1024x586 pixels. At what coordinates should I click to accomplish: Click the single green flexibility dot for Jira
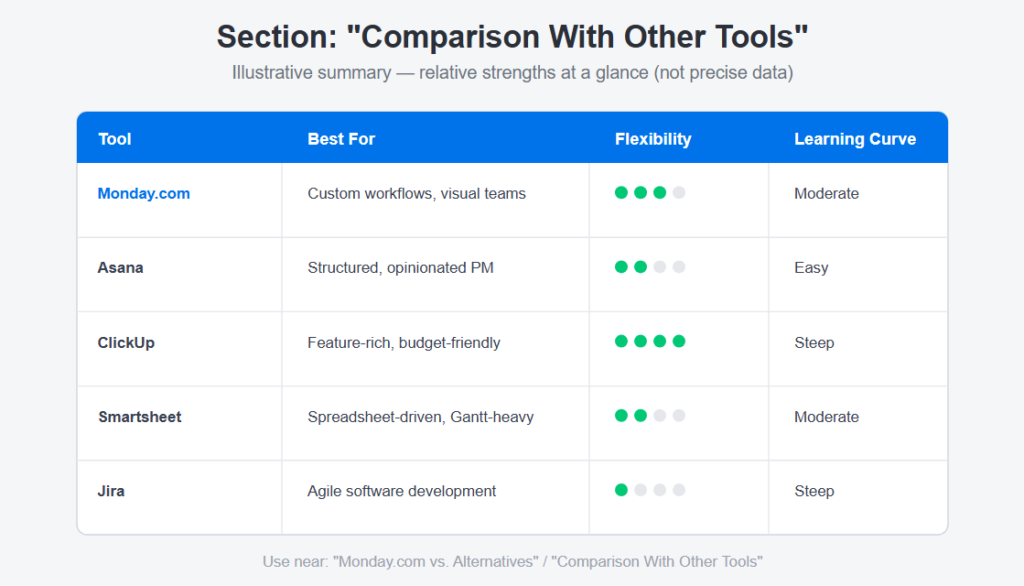(x=621, y=490)
